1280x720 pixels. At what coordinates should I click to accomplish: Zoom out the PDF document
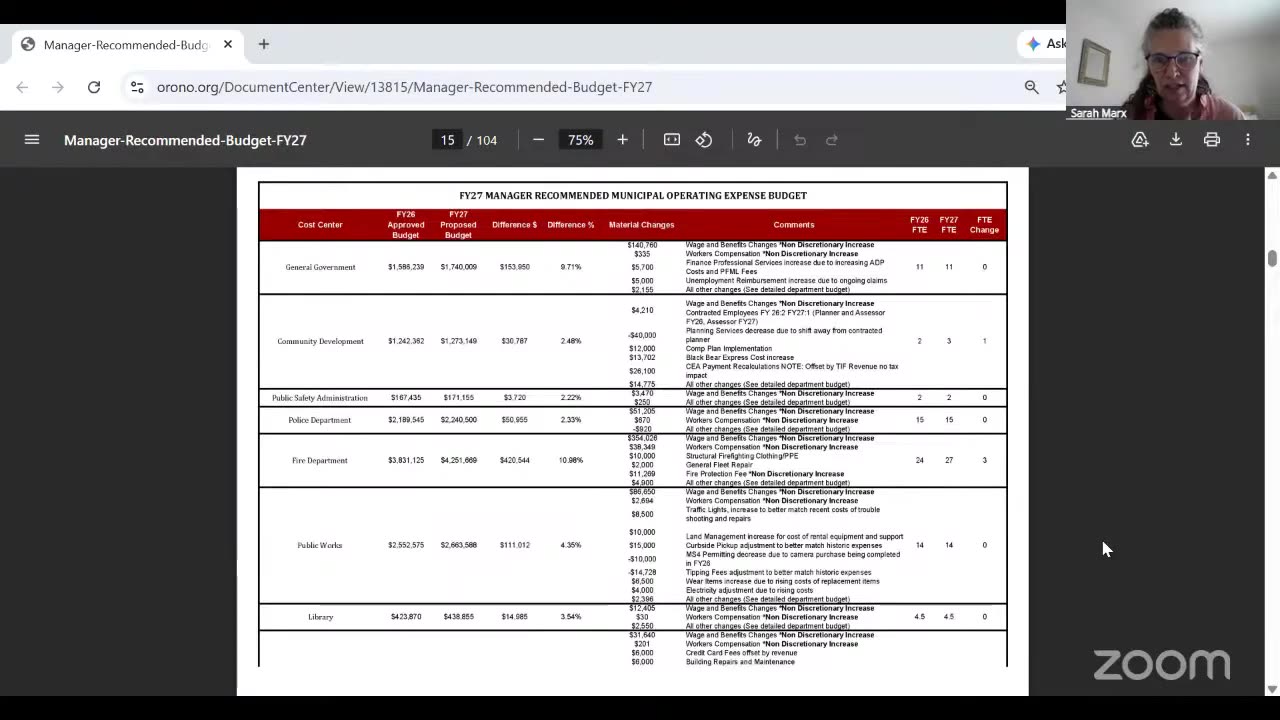[x=538, y=140]
